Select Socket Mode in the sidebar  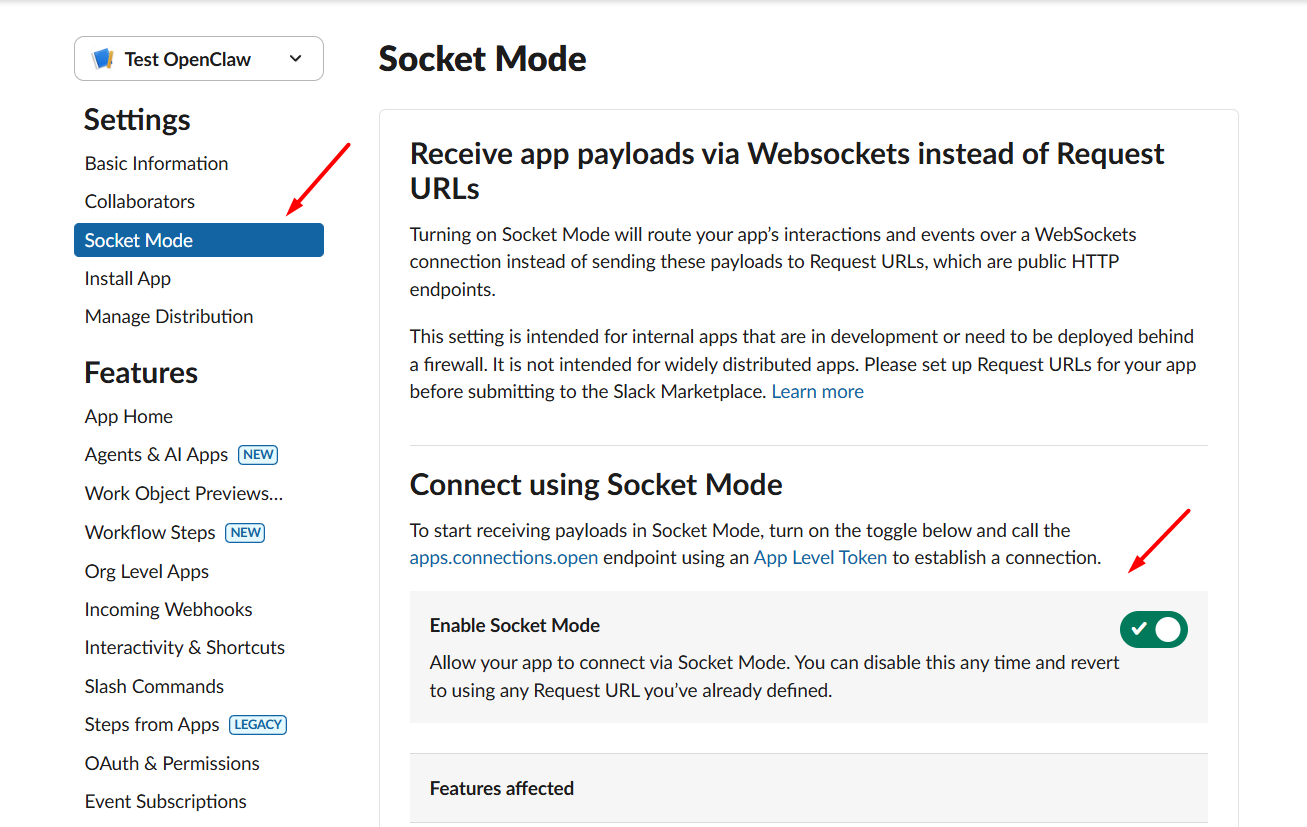tap(139, 241)
